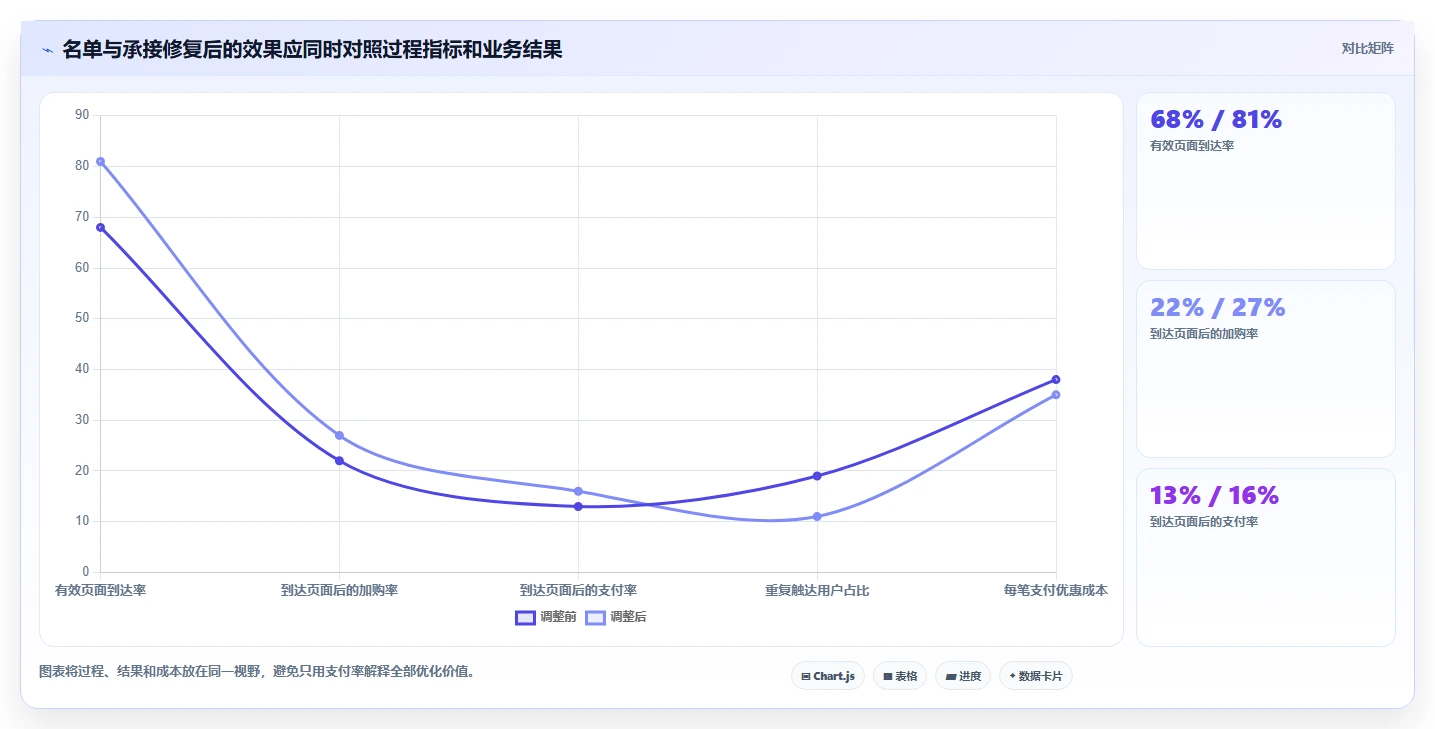Image resolution: width=1435 pixels, height=729 pixels.
Task: Click the x-axis label 到达页面后的支付率
Action: (x=578, y=590)
